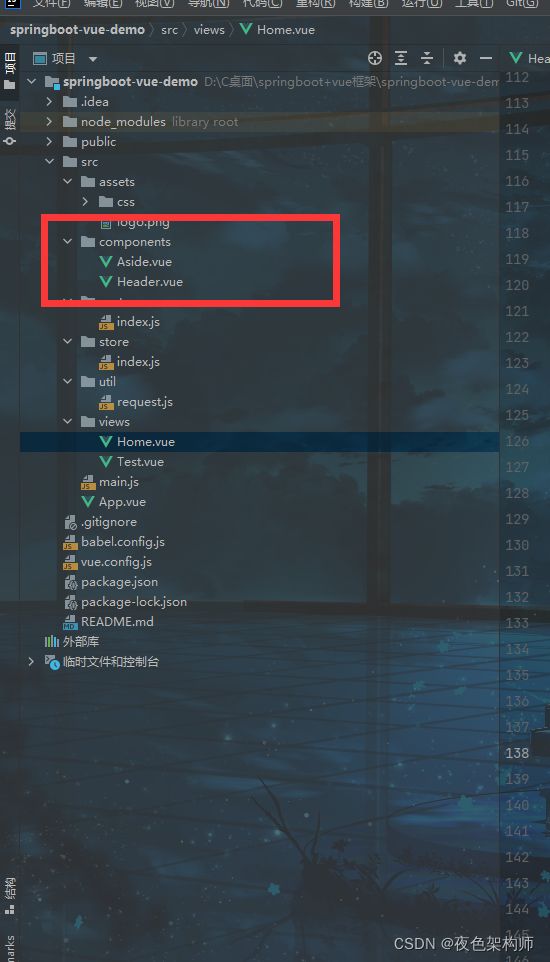This screenshot has width=550, height=962.
Task: Collapse the store folder
Action: 68,342
